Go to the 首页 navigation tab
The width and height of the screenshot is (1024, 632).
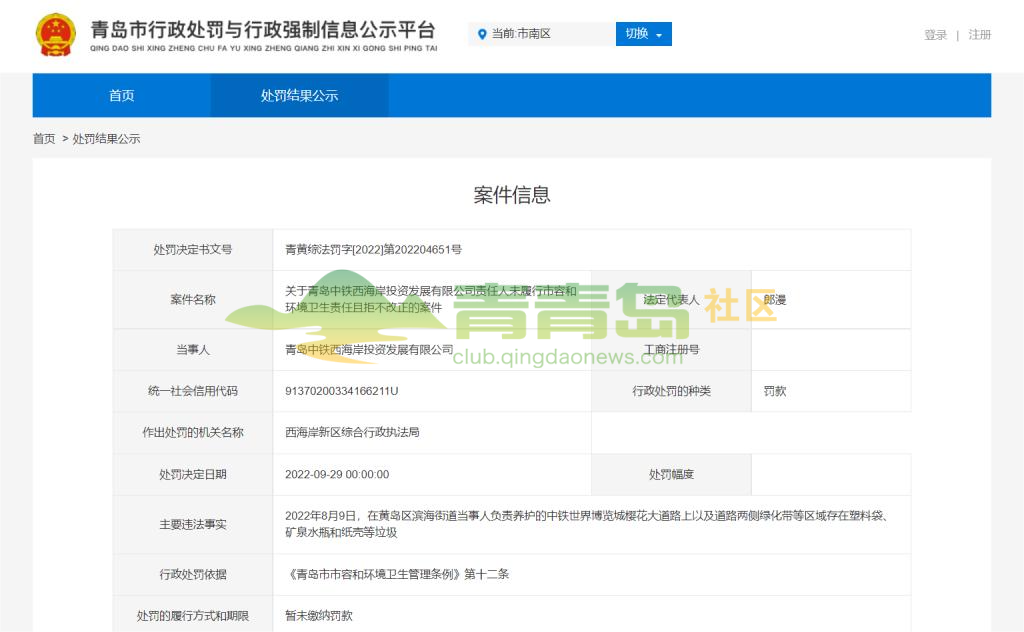click(x=121, y=95)
